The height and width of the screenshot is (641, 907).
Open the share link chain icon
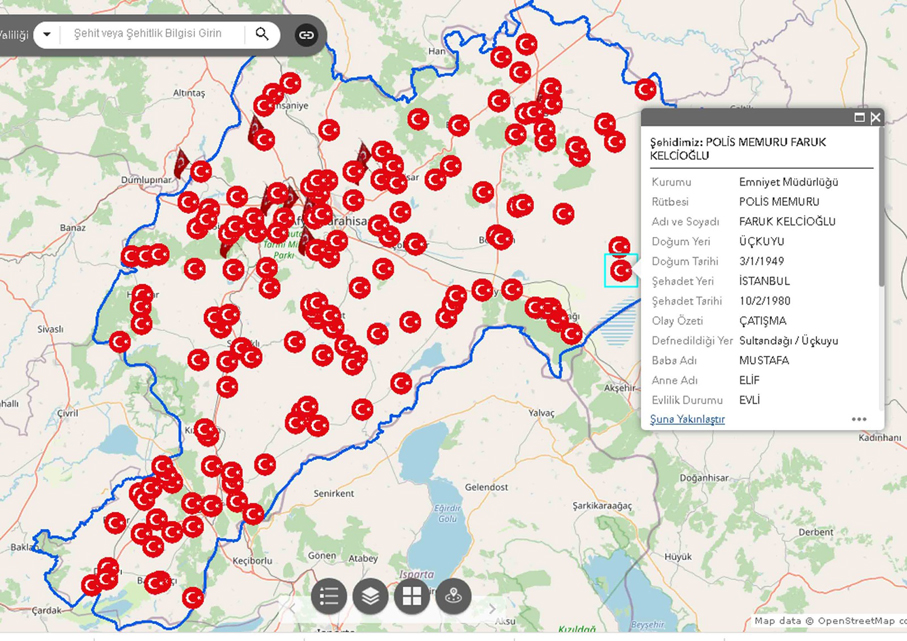click(306, 35)
